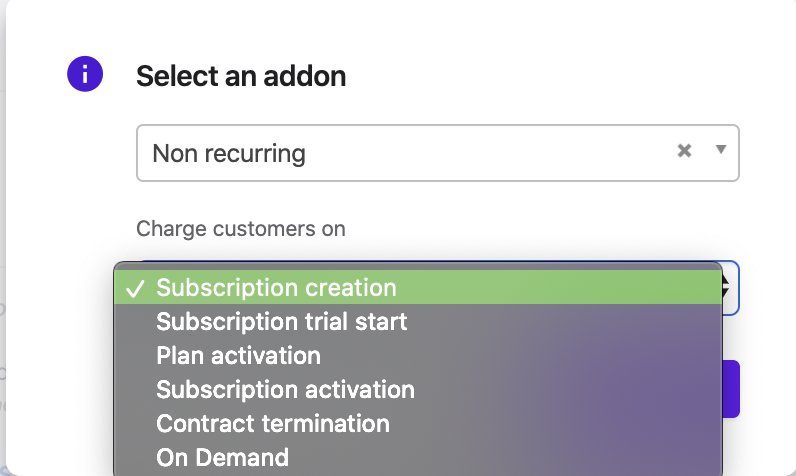796x476 pixels.
Task: Select Contract termination from the dropdown
Action: [x=273, y=424]
